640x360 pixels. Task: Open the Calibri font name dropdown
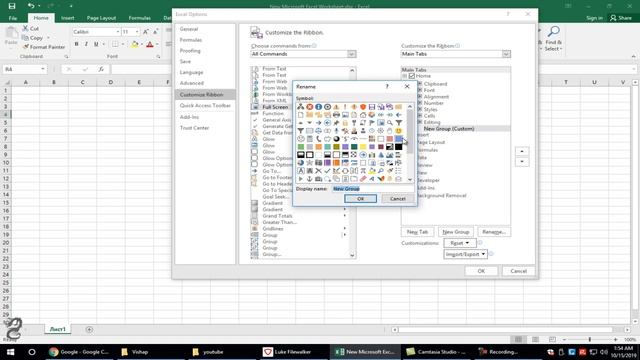point(118,31)
